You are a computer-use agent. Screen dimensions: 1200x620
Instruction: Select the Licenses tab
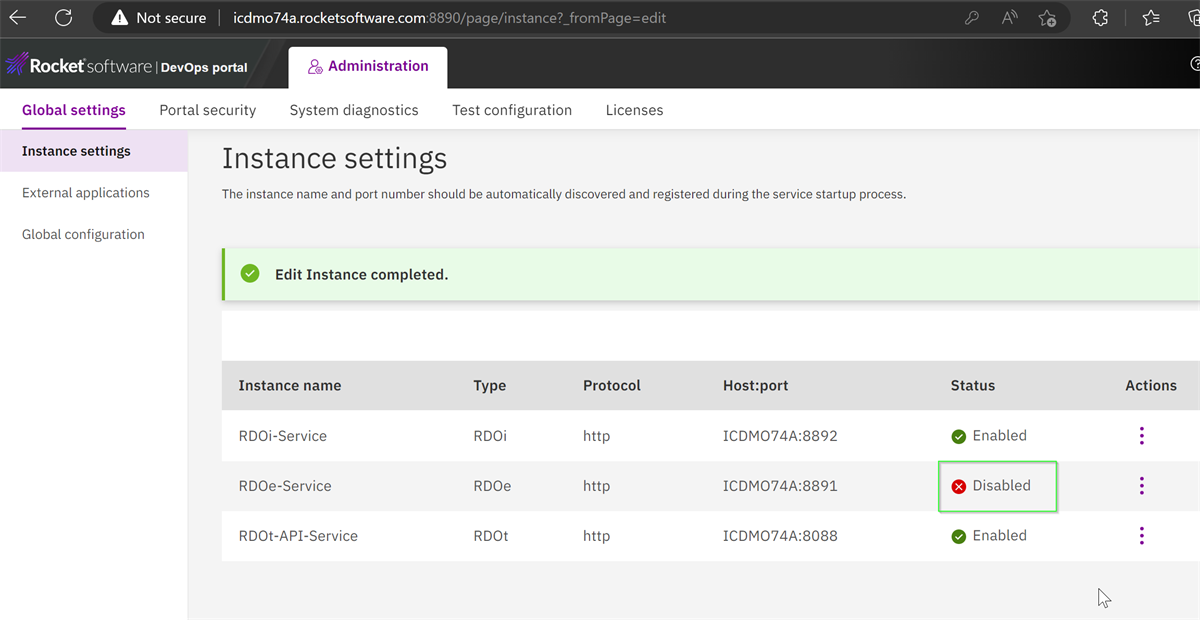click(634, 110)
